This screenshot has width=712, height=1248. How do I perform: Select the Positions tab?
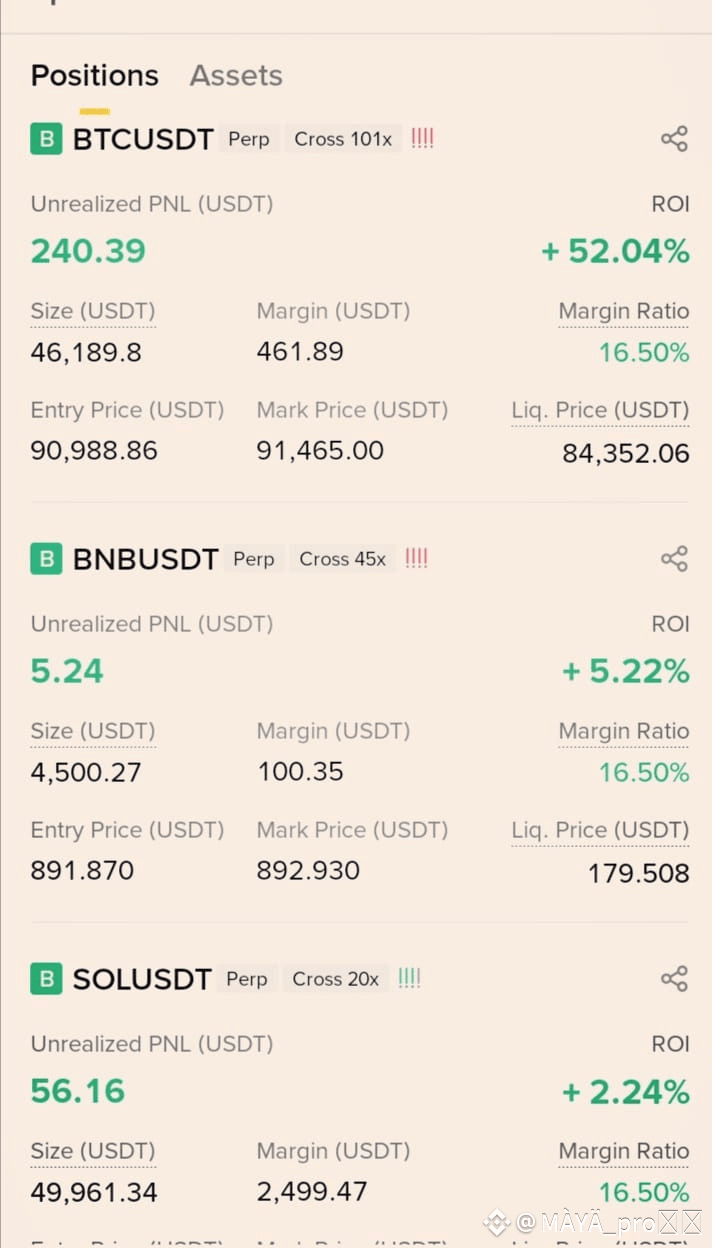click(95, 76)
